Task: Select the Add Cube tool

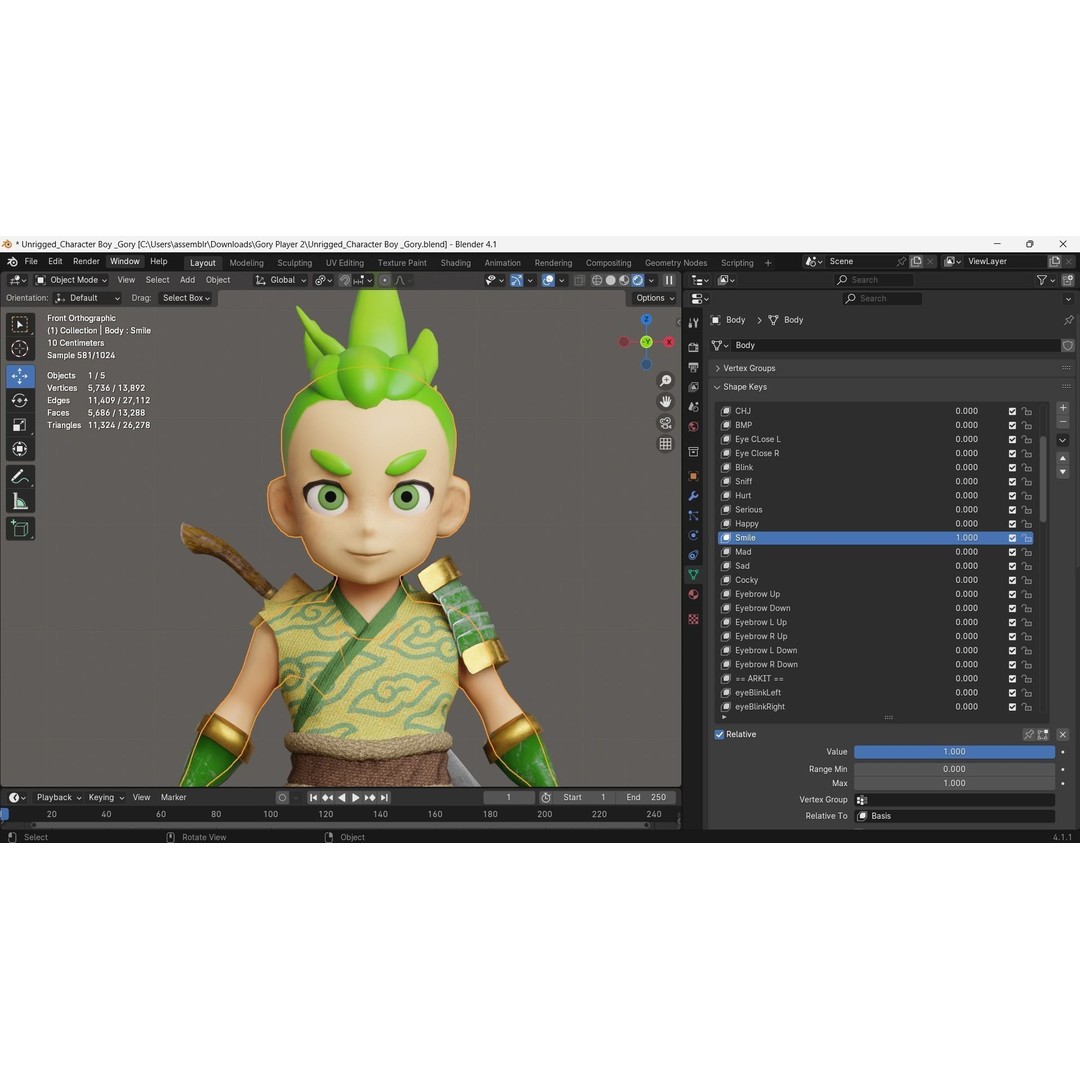Action: point(20,528)
